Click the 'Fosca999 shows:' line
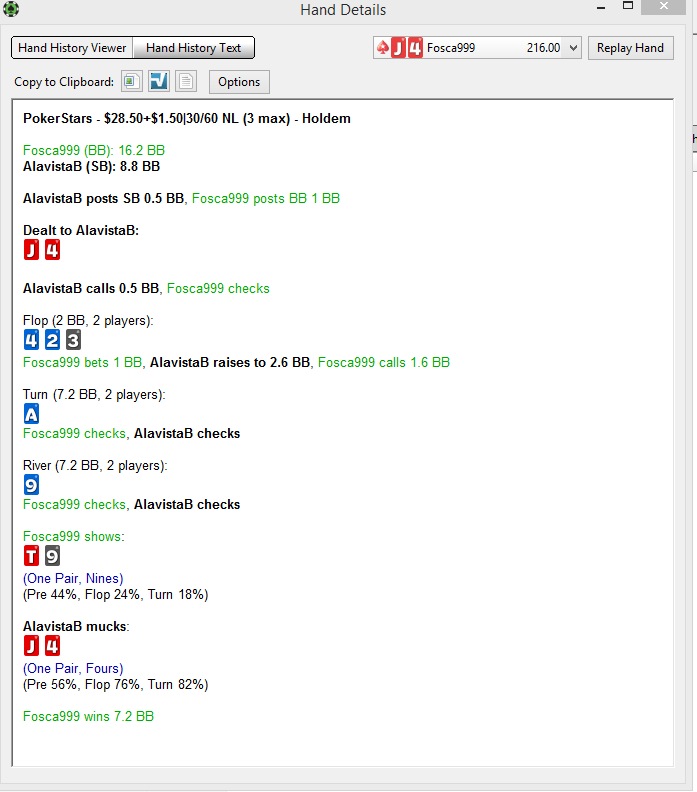 74,536
